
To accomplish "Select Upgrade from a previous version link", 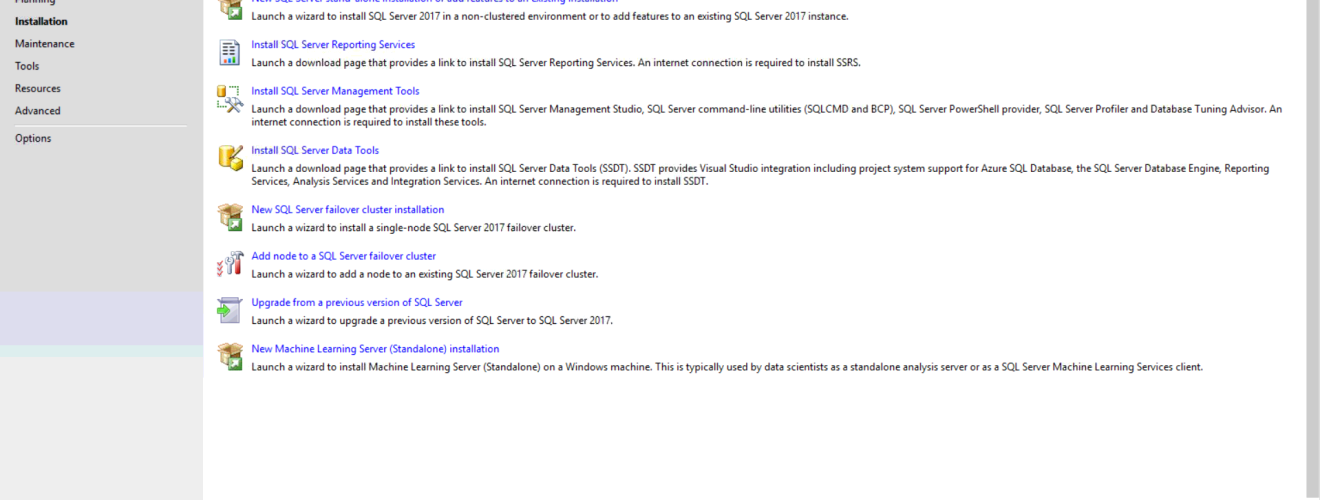I will (356, 302).
